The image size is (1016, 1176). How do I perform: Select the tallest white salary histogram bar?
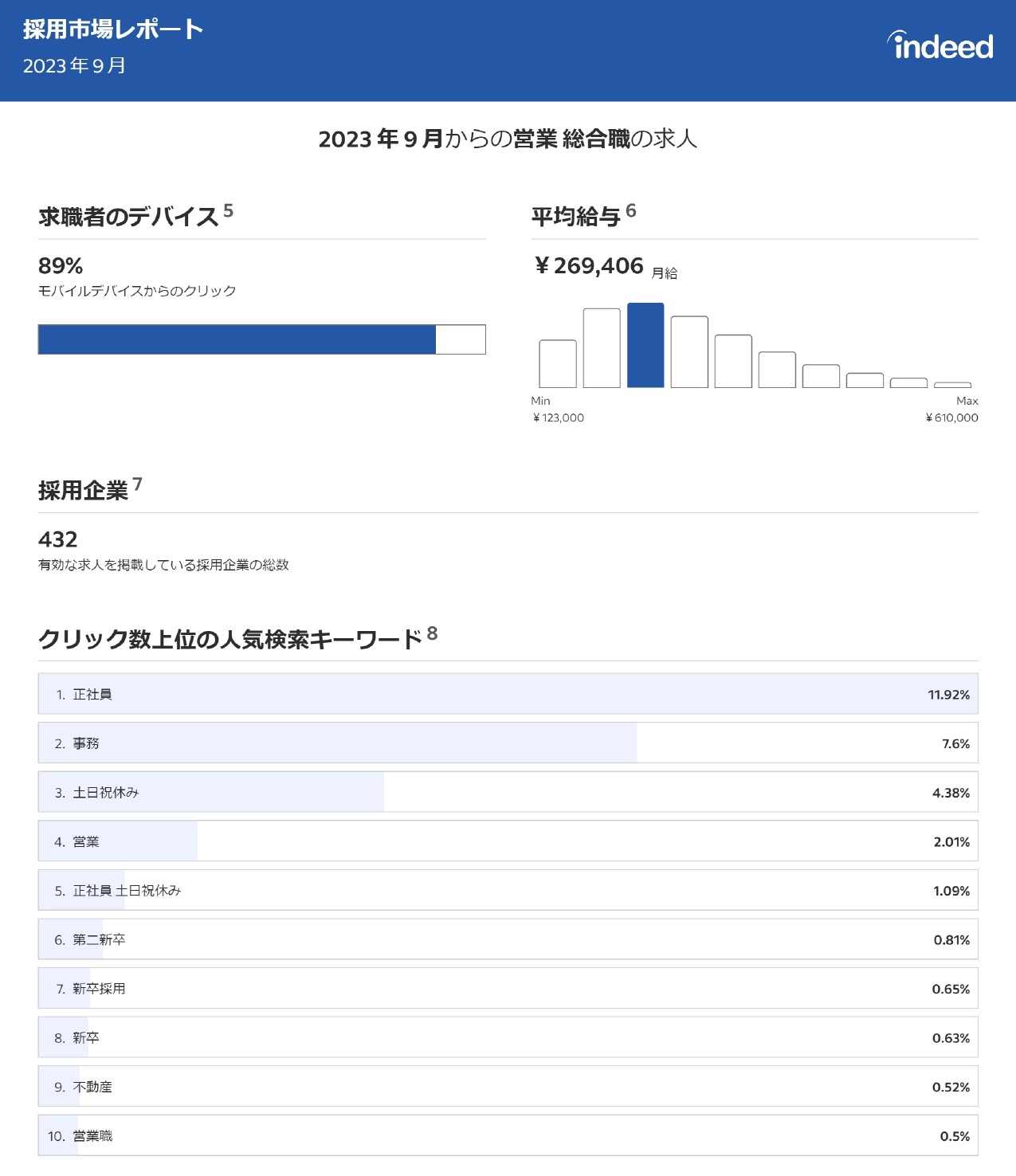[x=602, y=348]
